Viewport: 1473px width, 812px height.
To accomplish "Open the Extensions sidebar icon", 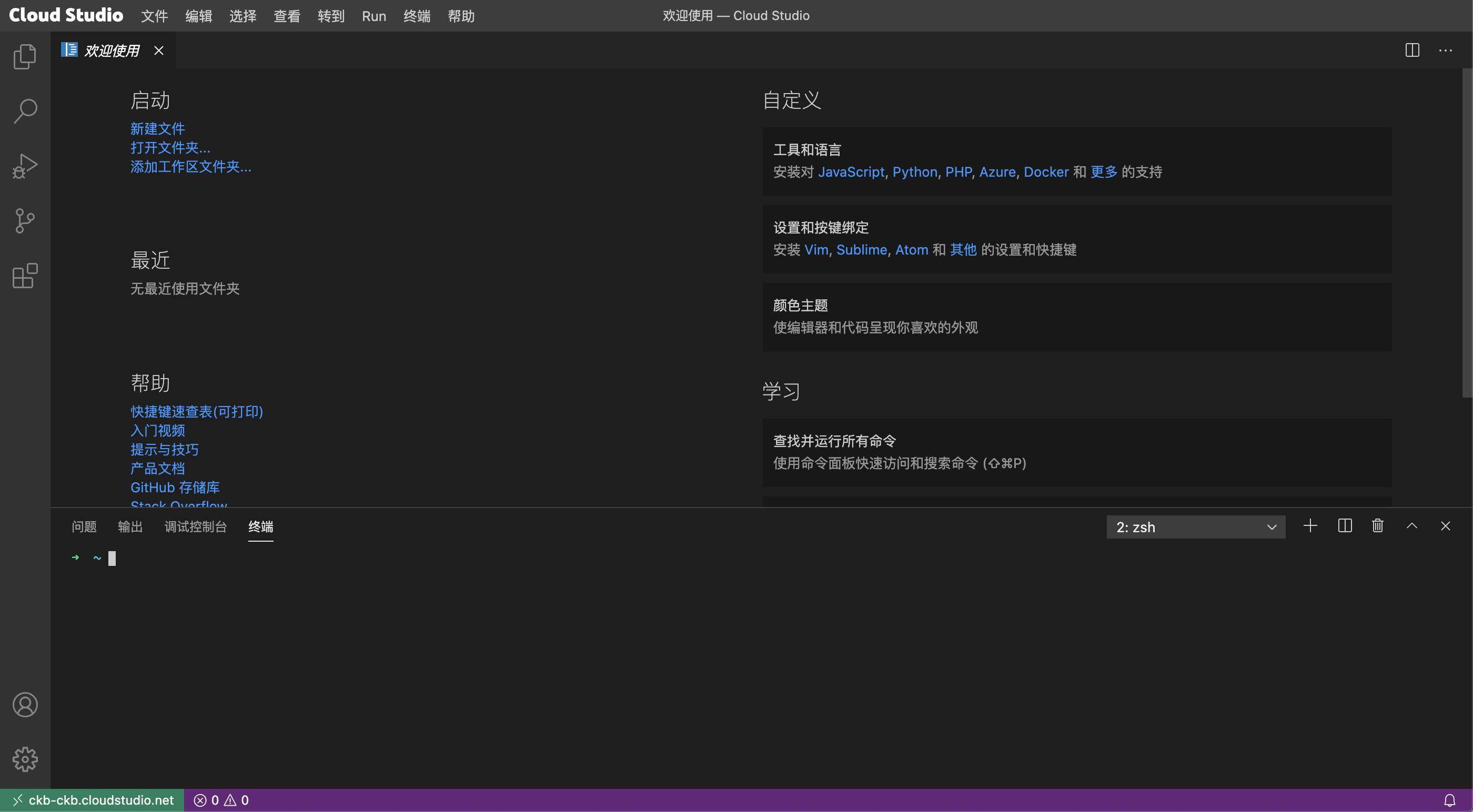I will click(x=25, y=276).
